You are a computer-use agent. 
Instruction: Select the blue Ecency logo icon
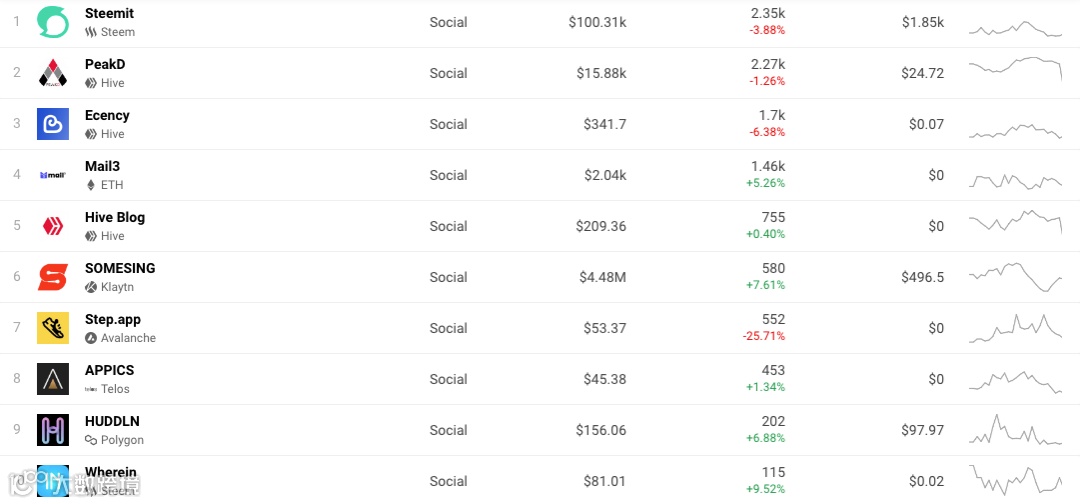point(52,124)
